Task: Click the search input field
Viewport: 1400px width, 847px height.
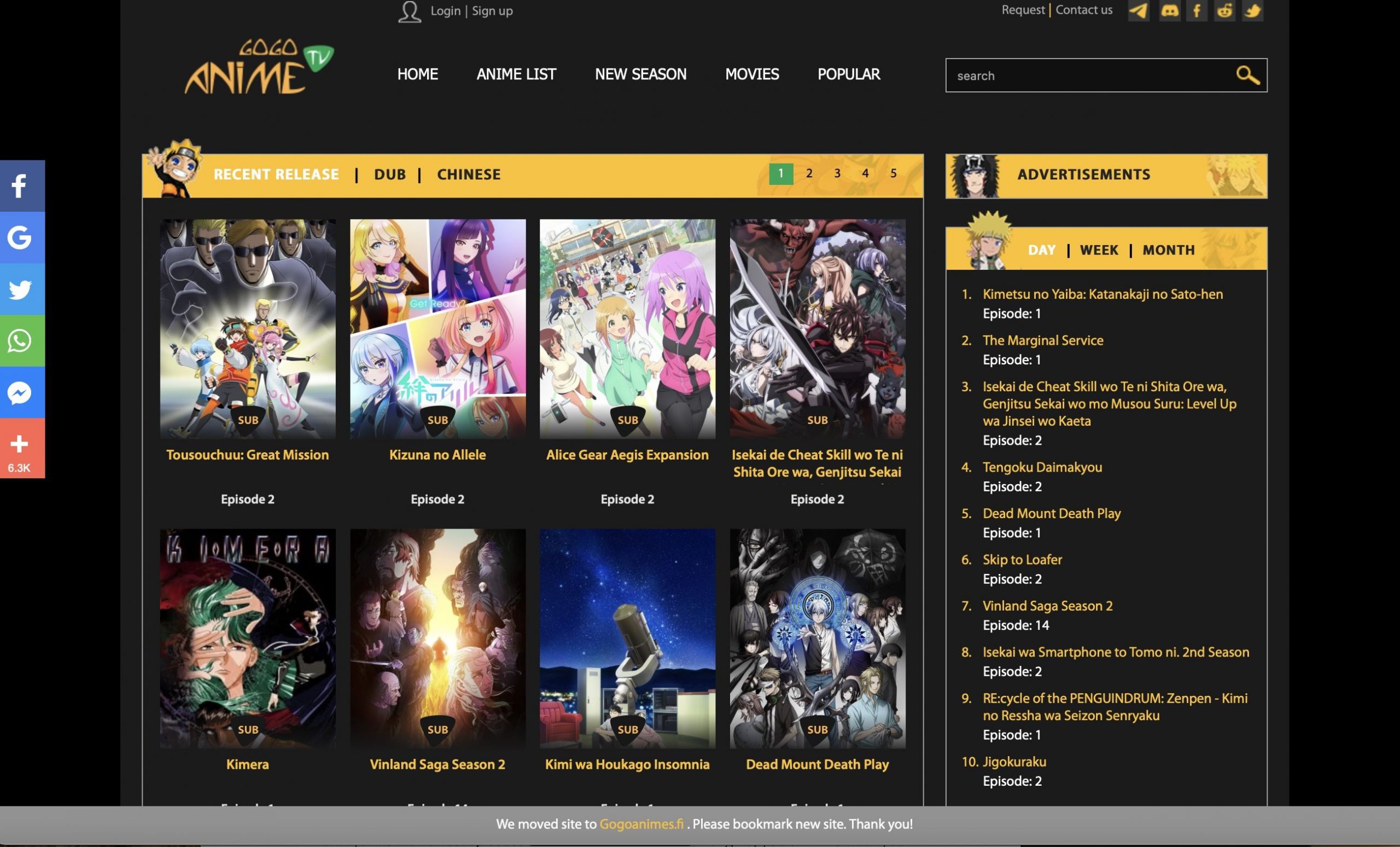Action: point(1091,75)
